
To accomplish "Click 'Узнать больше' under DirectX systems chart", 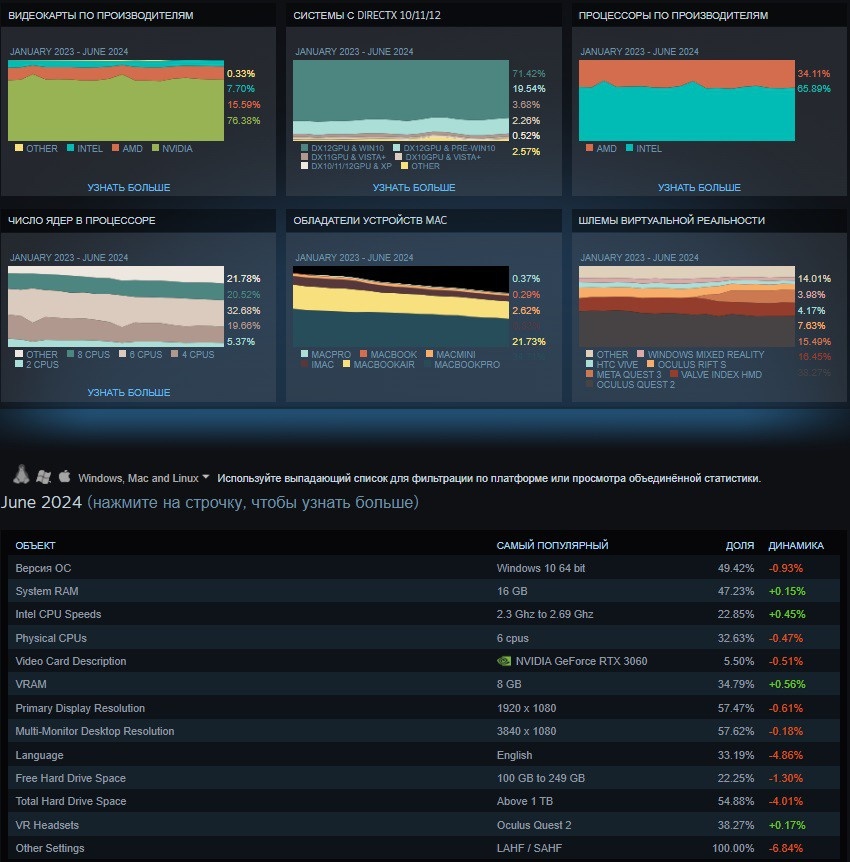I will (414, 187).
